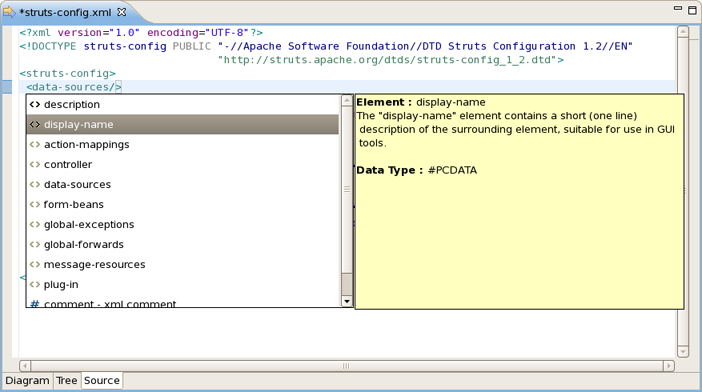The height and width of the screenshot is (392, 702).
Task: Click editor horizontal scrollbar left arrow
Action: tap(25, 366)
